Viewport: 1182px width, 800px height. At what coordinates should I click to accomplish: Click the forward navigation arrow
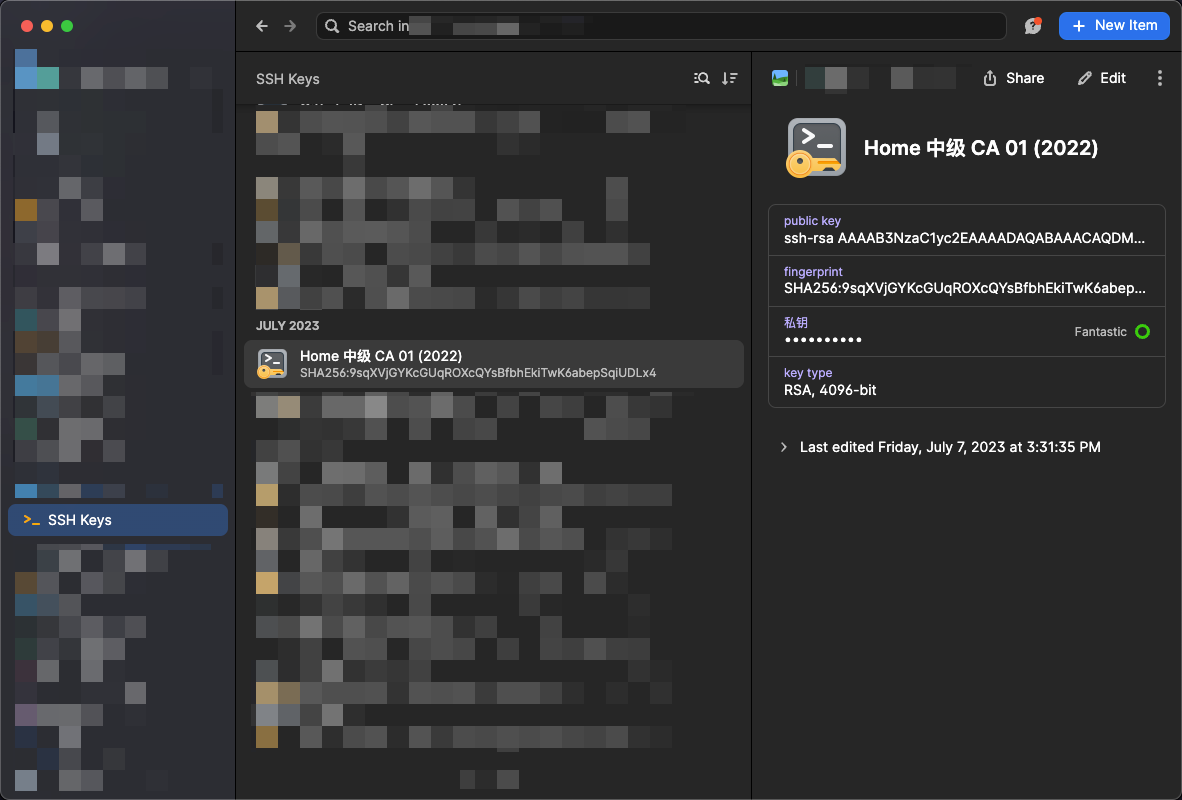click(290, 26)
